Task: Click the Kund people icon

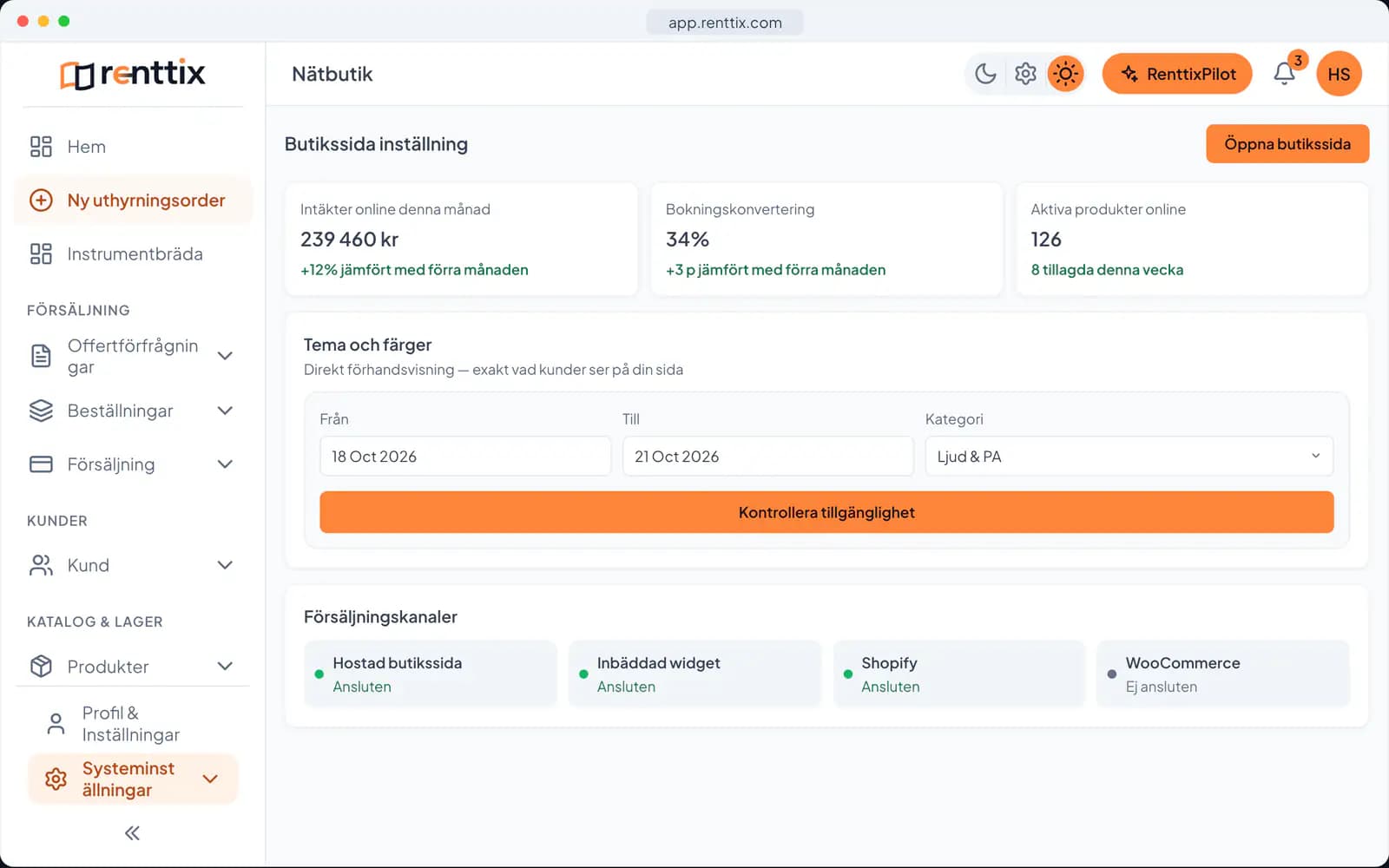Action: pos(41,565)
